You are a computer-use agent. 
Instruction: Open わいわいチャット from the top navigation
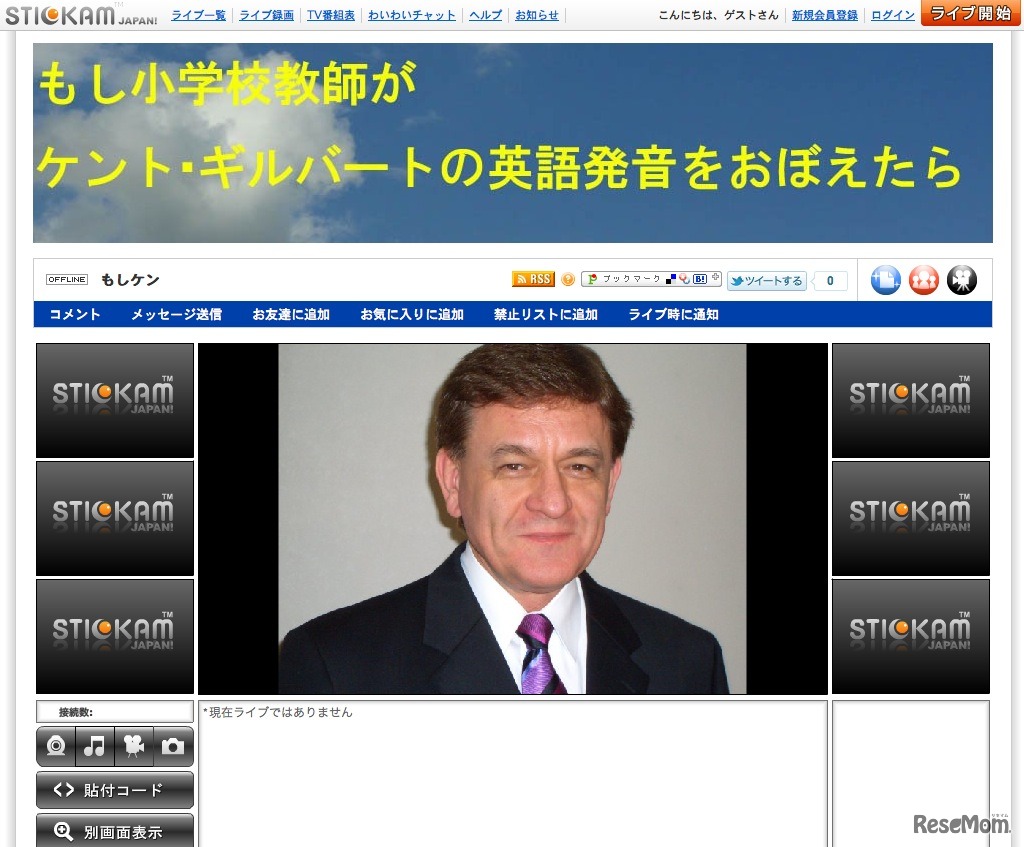411,15
